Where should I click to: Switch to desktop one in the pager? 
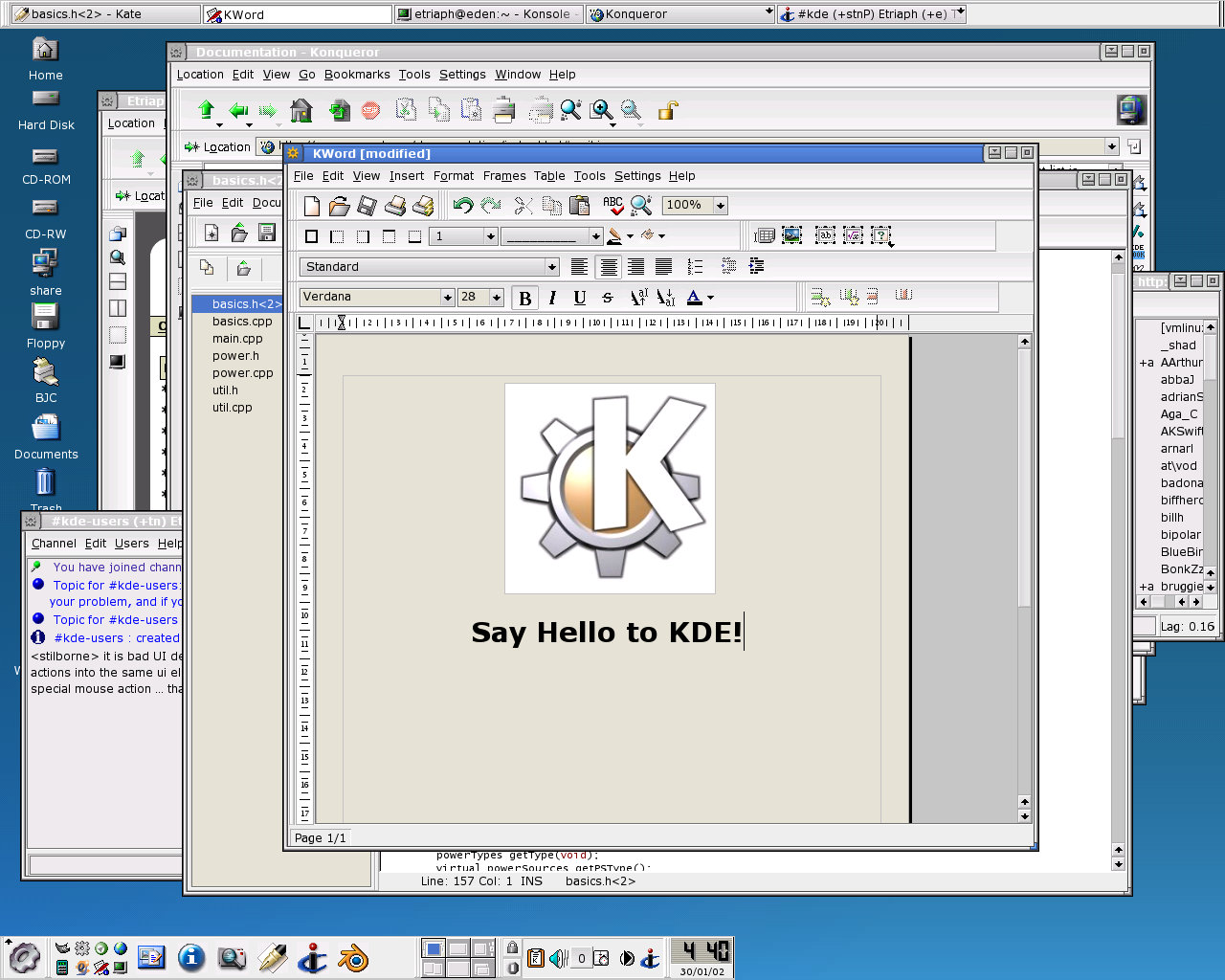[433, 948]
